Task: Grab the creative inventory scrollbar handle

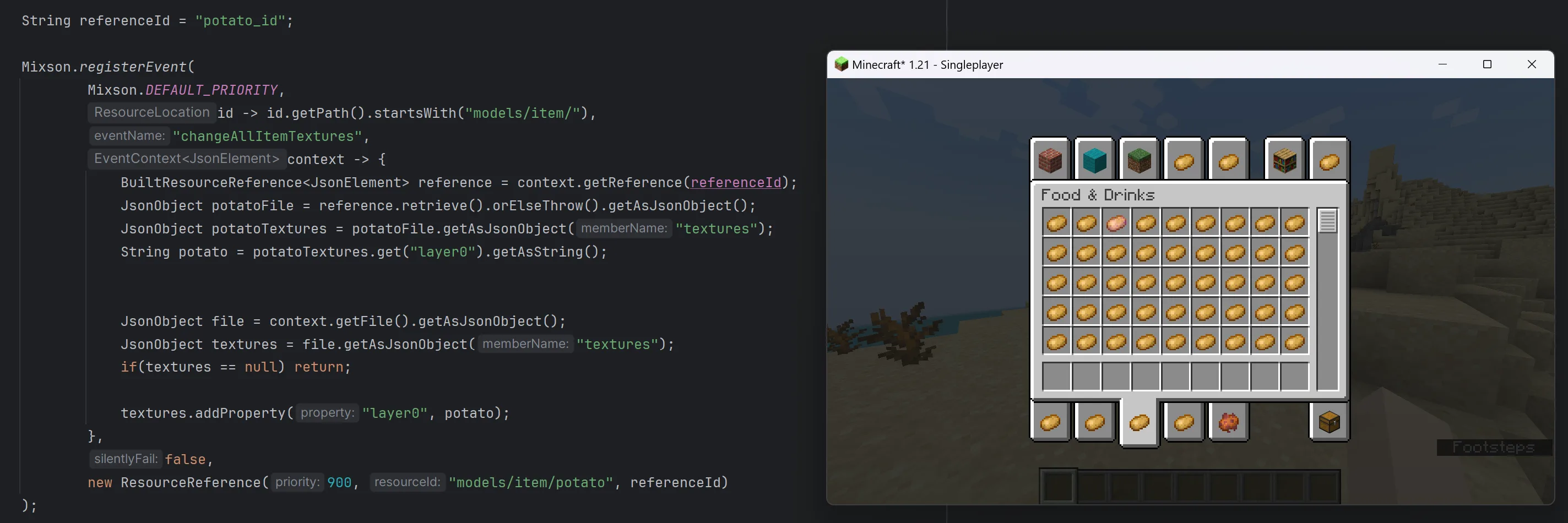Action: [1327, 221]
